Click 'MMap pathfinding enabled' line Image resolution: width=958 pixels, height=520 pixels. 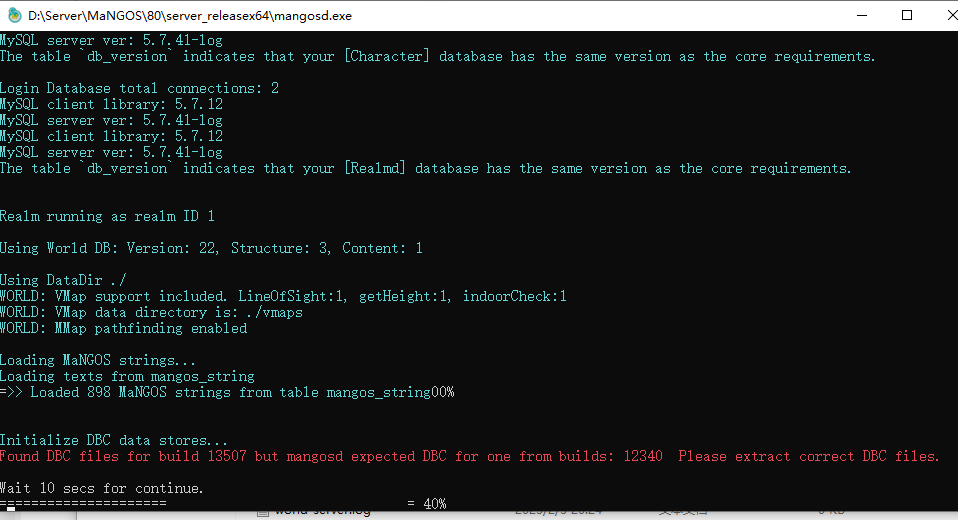point(123,329)
